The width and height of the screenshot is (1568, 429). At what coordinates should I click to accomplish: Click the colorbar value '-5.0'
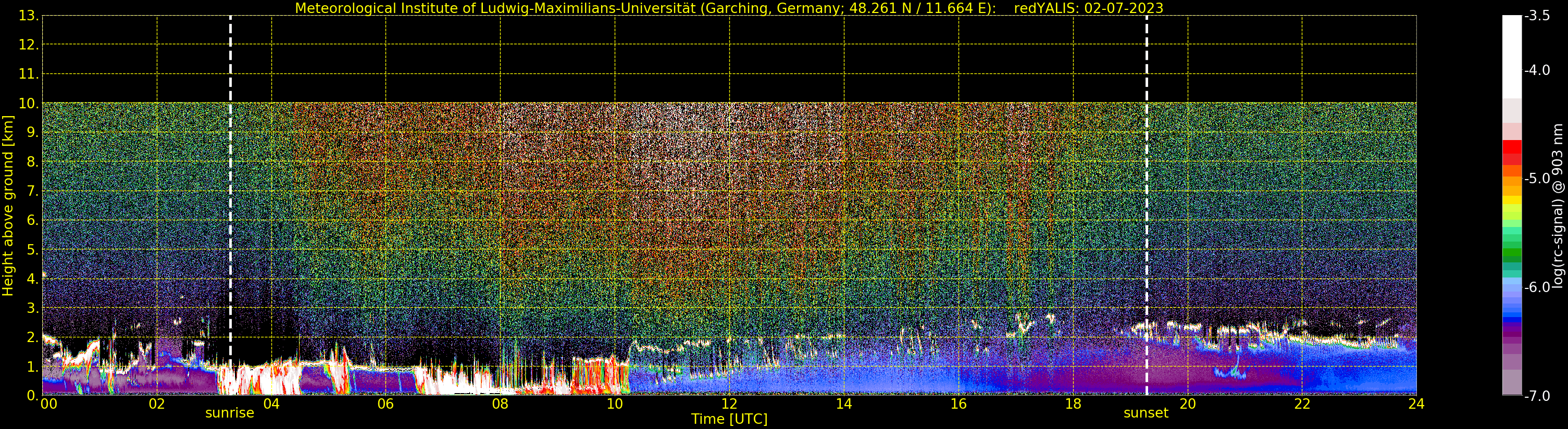click(x=1537, y=178)
